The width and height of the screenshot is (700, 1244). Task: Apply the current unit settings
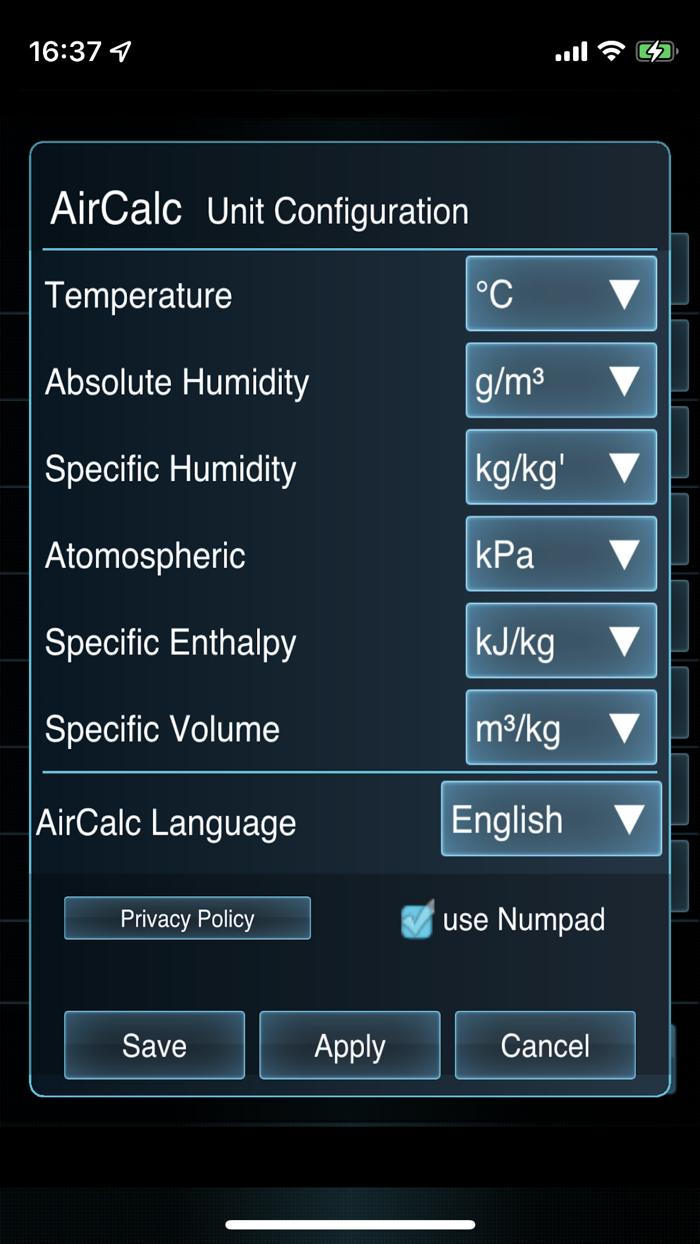(349, 1045)
